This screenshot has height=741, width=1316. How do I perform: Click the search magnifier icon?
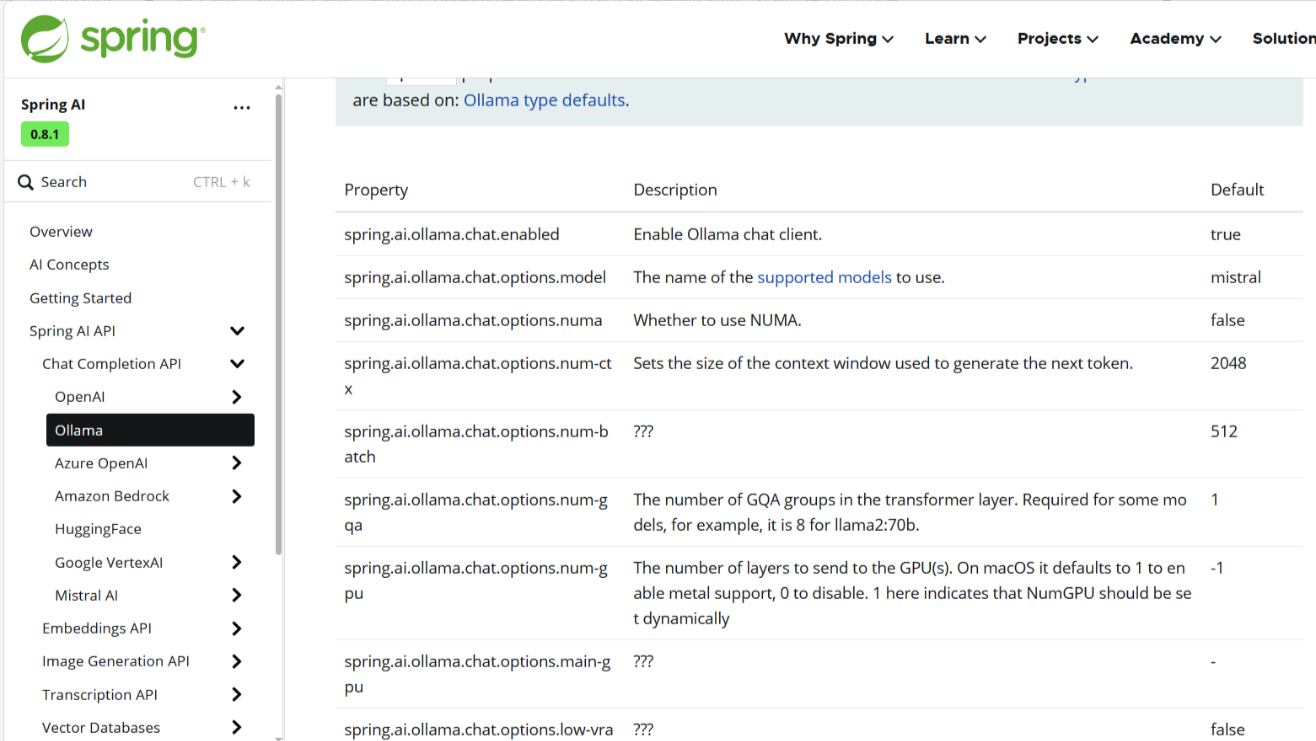pyautogui.click(x=26, y=182)
